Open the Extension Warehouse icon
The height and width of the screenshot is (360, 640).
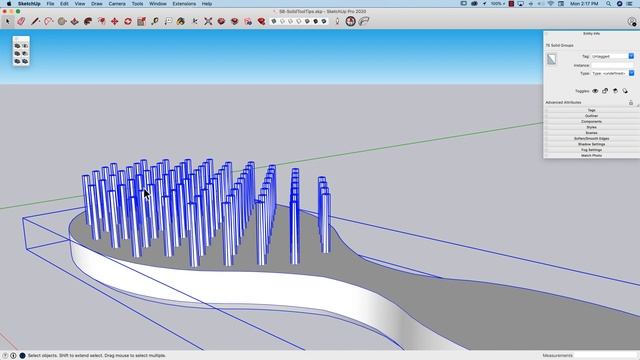pos(234,21)
